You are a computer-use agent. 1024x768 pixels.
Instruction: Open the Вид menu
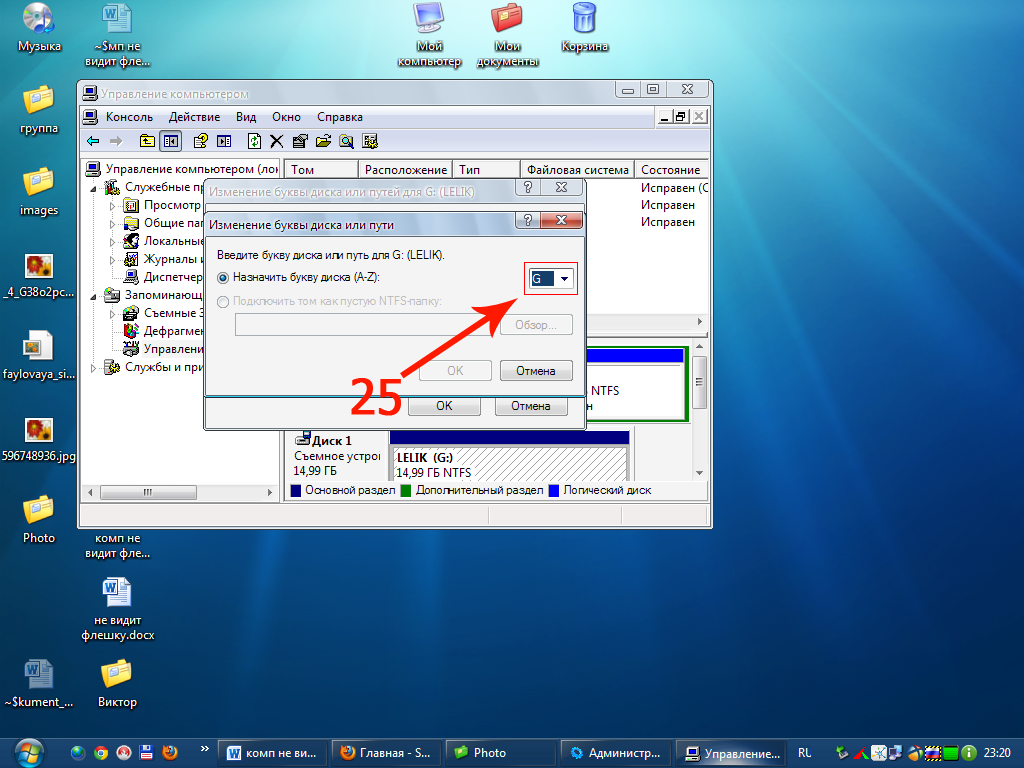246,117
